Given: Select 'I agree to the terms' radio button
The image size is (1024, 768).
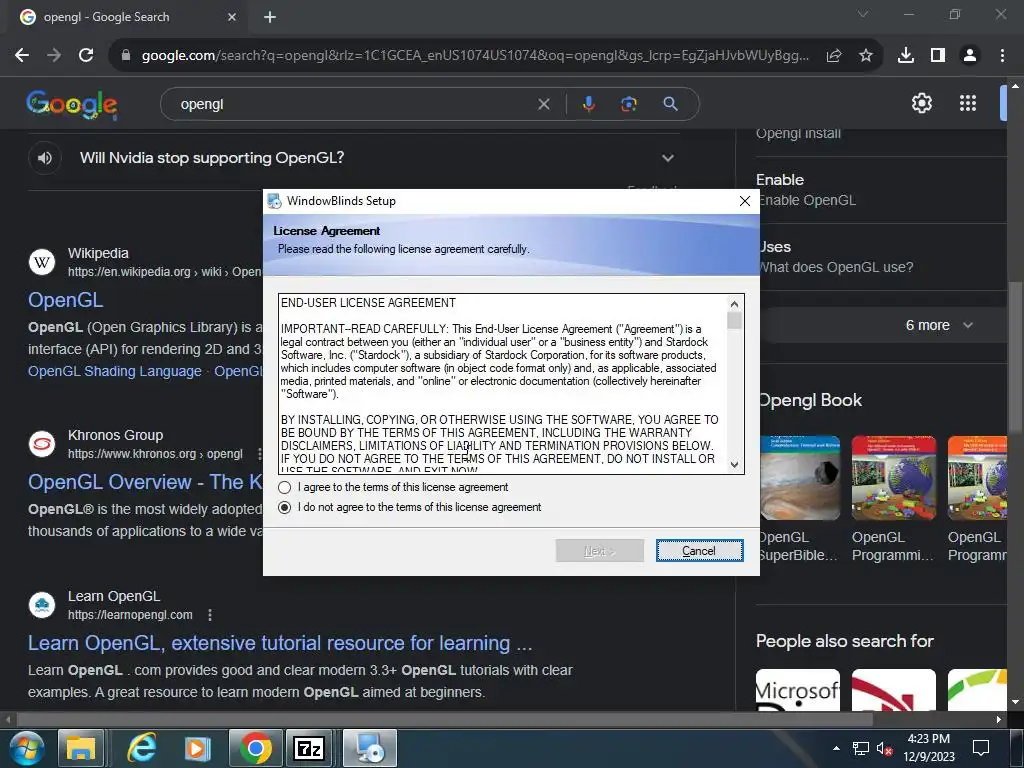Looking at the screenshot, I should [x=284, y=487].
